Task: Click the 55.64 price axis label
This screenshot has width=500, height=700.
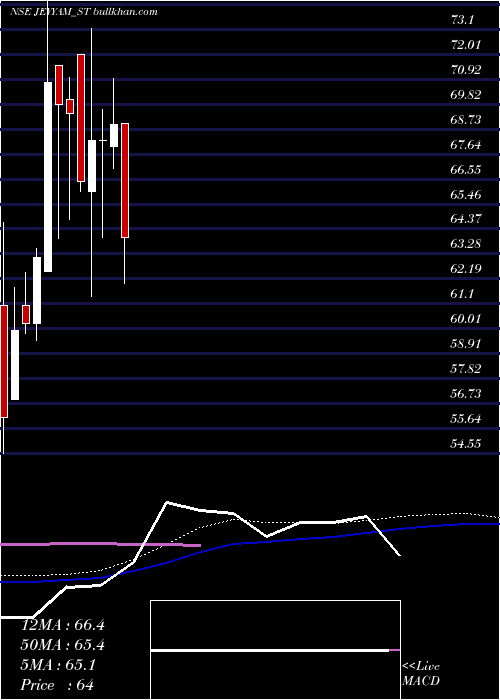Action: click(x=466, y=419)
